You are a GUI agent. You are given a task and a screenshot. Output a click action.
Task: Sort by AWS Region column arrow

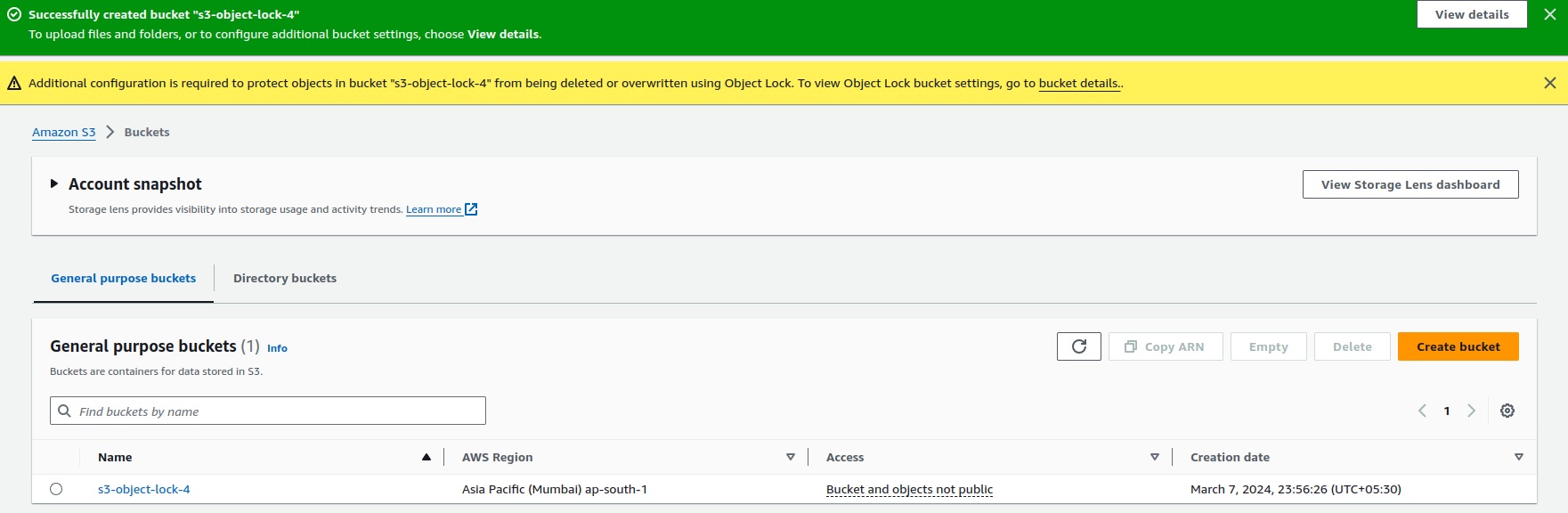coord(790,457)
